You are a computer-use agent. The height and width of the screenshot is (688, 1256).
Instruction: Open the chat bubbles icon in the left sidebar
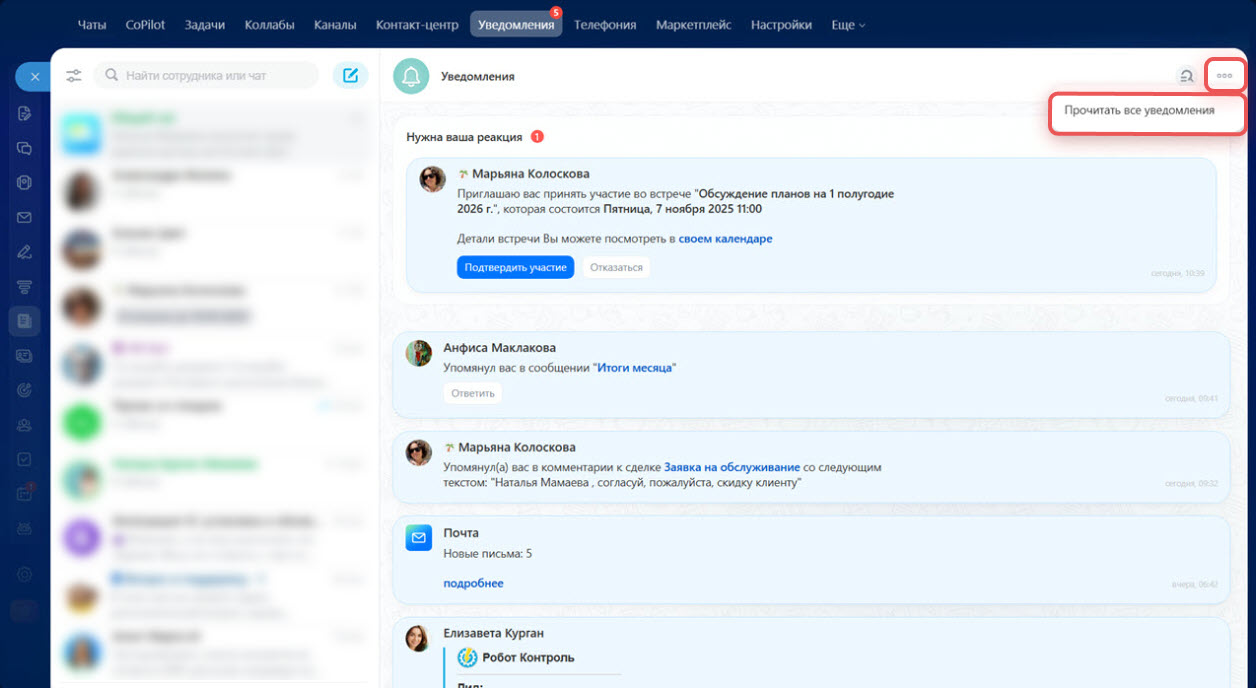pyautogui.click(x=25, y=148)
